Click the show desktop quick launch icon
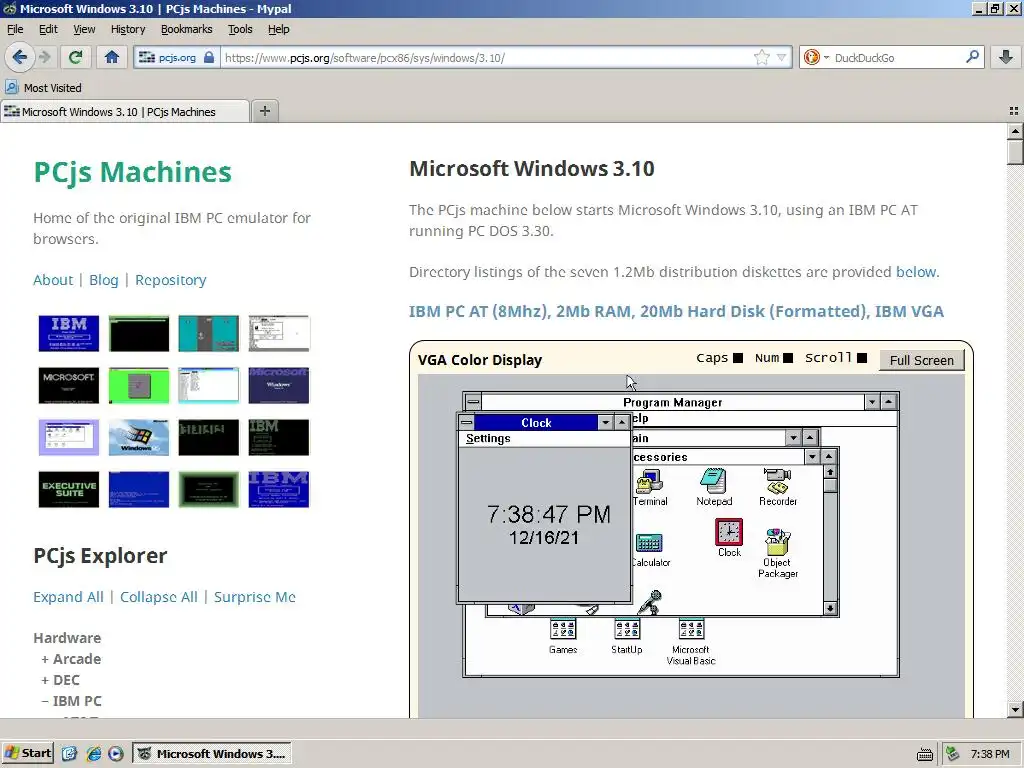The width and height of the screenshot is (1024, 768). (x=69, y=754)
